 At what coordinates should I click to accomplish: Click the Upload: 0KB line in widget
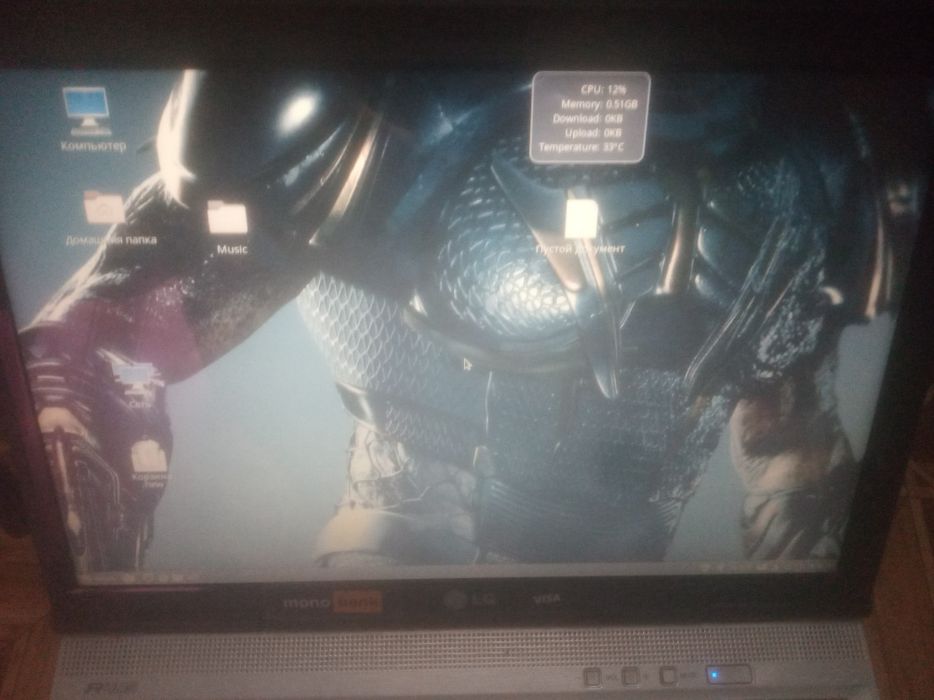point(593,132)
